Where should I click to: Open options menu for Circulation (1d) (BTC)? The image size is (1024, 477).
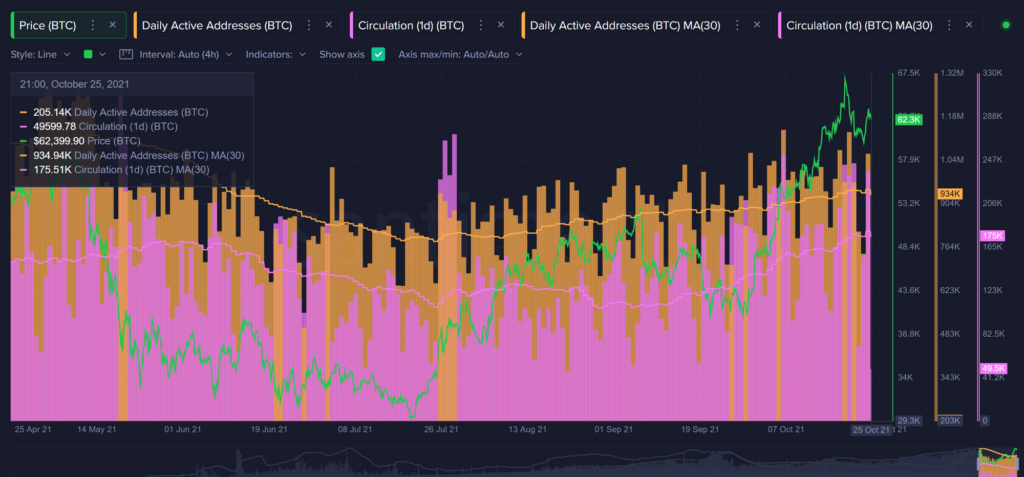[x=481, y=25]
